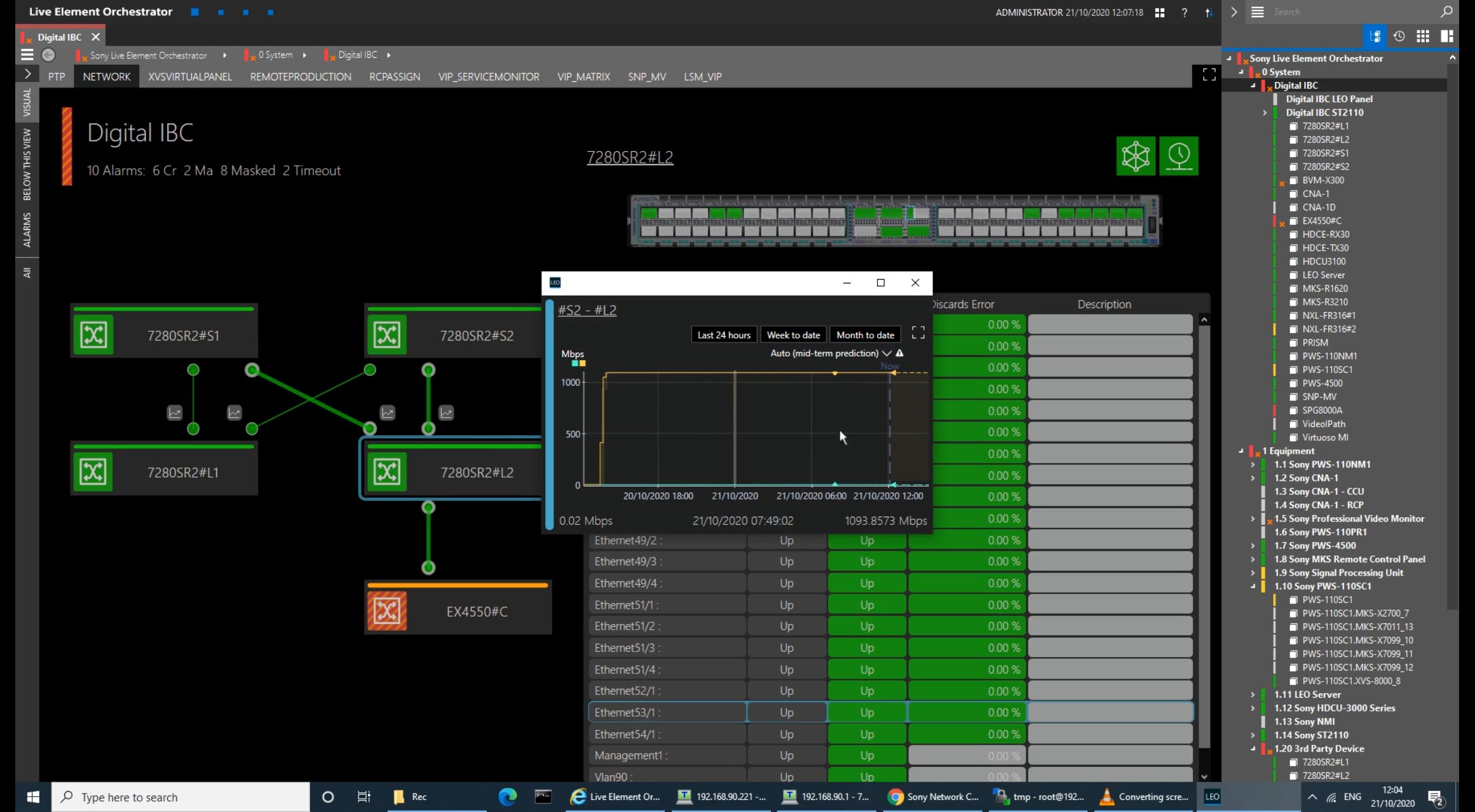
Task: Expand the Digital IBC ST2110 tree node
Action: point(1265,112)
